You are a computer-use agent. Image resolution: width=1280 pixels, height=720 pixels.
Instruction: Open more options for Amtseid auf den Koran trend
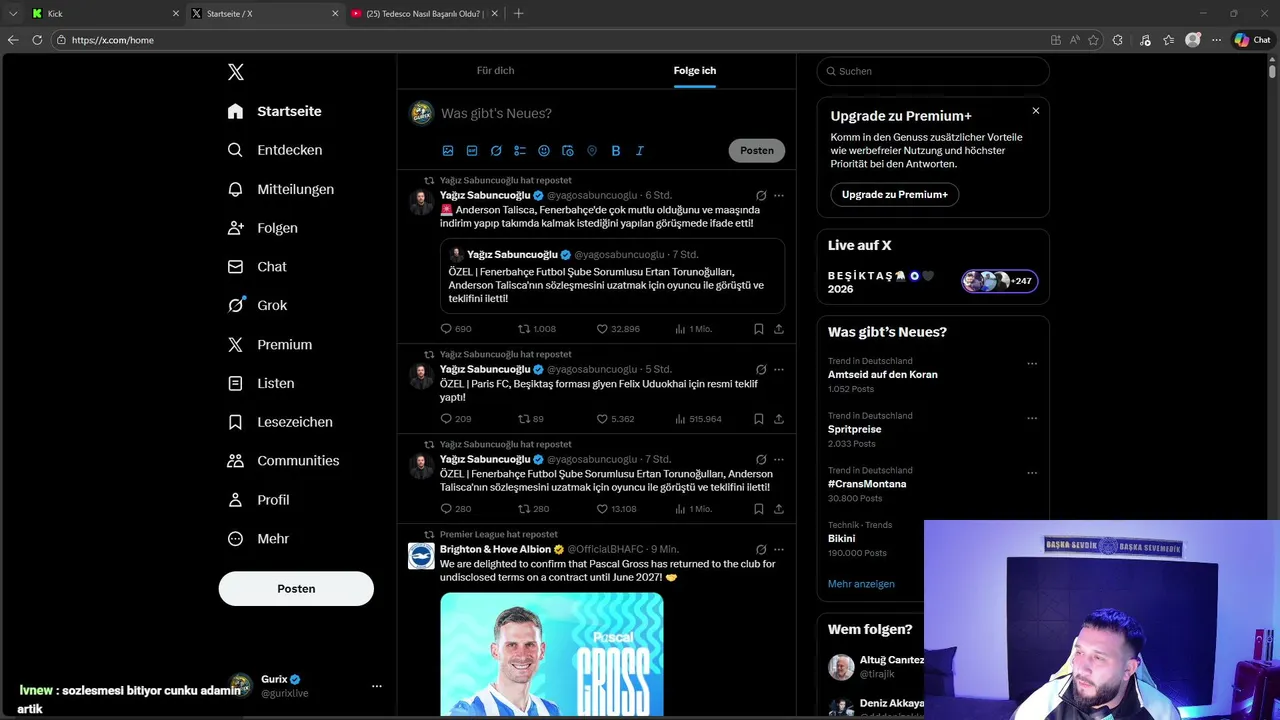click(x=1032, y=364)
